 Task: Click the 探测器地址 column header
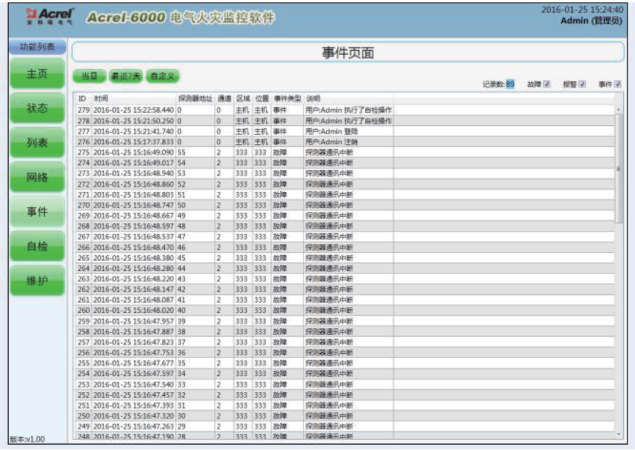(x=194, y=99)
